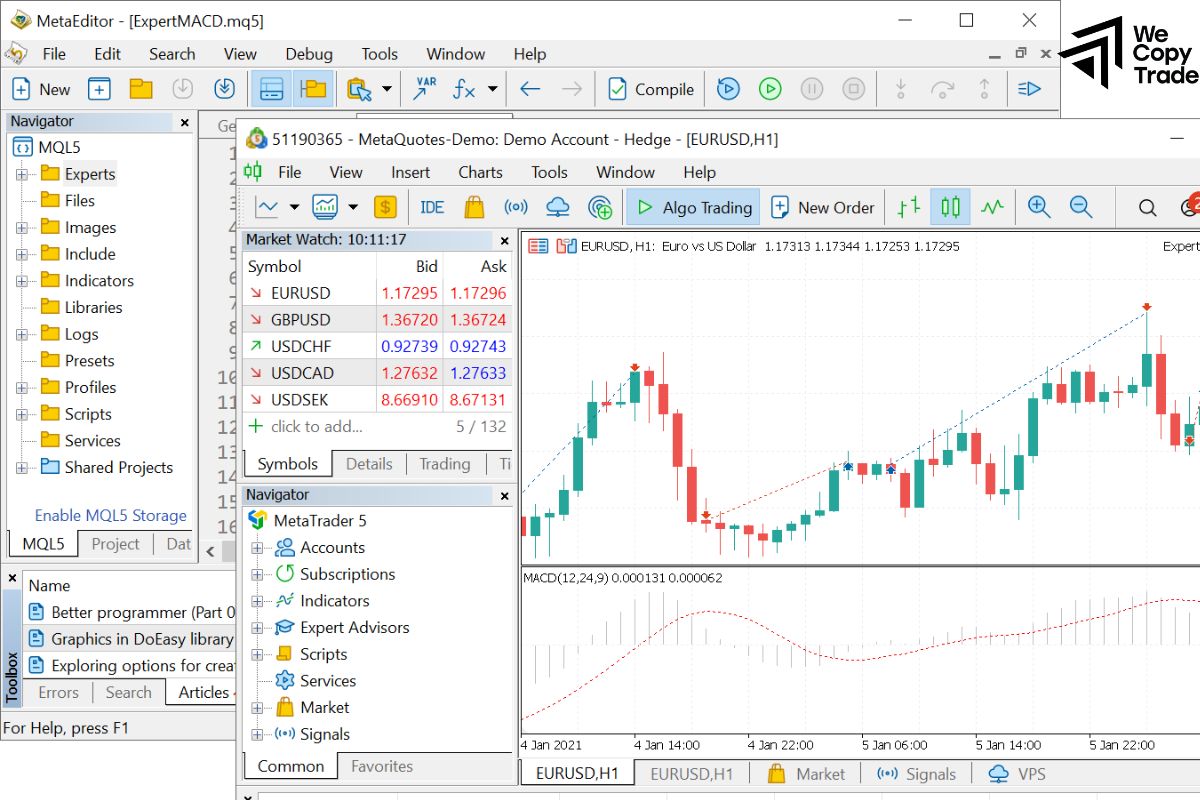The width and height of the screenshot is (1200, 800).
Task: Open the Charts menu in MetaTrader
Action: click(x=480, y=172)
